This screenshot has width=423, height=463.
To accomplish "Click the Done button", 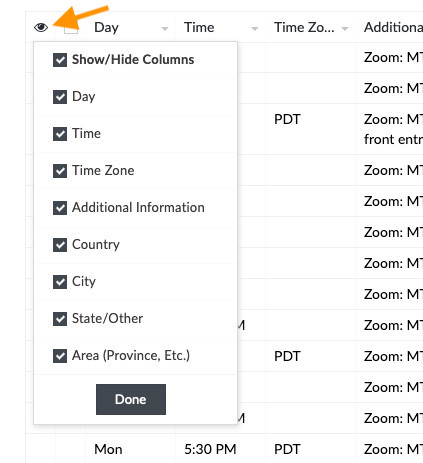I will tap(131, 399).
